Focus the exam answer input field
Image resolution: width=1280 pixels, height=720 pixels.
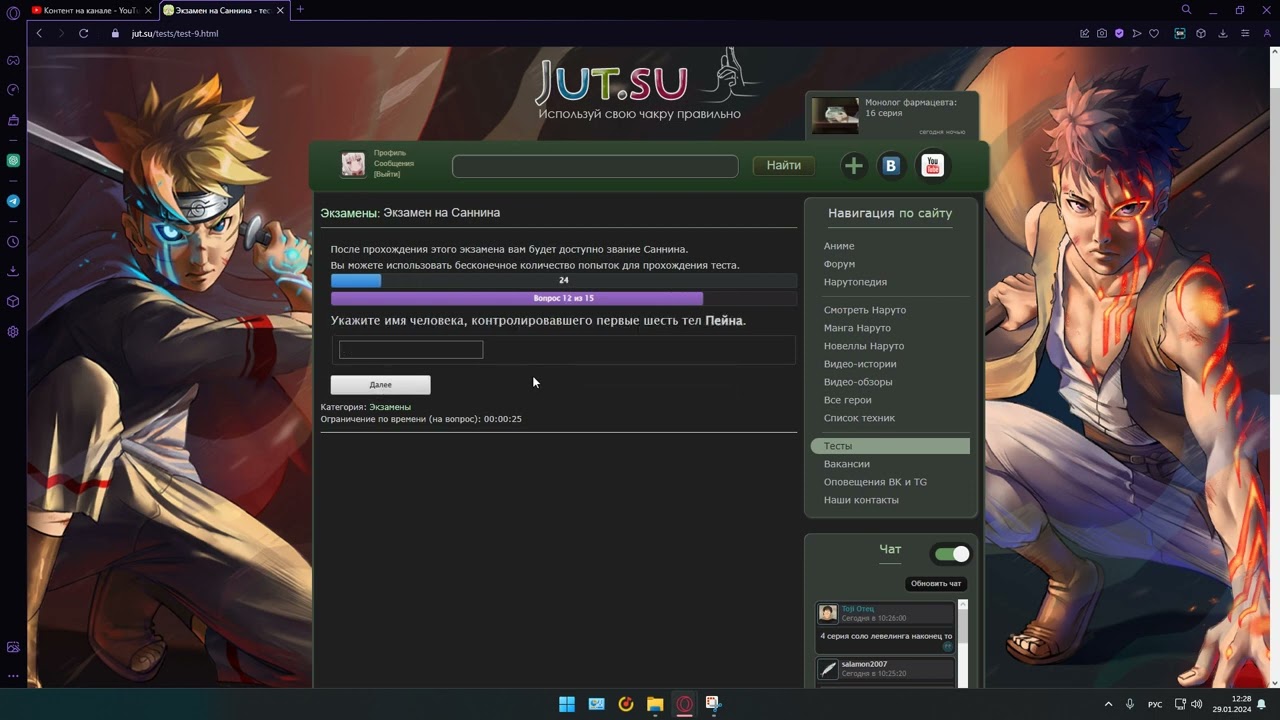(x=411, y=349)
